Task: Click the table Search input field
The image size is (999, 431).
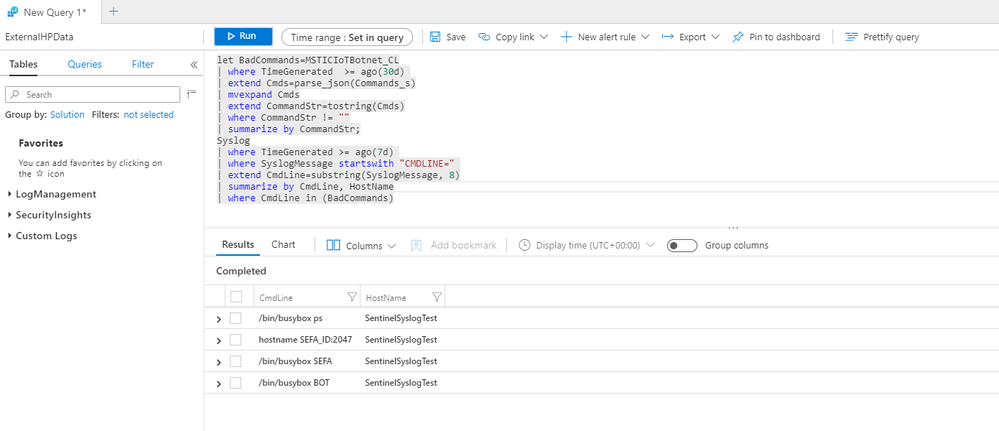Action: click(x=92, y=94)
